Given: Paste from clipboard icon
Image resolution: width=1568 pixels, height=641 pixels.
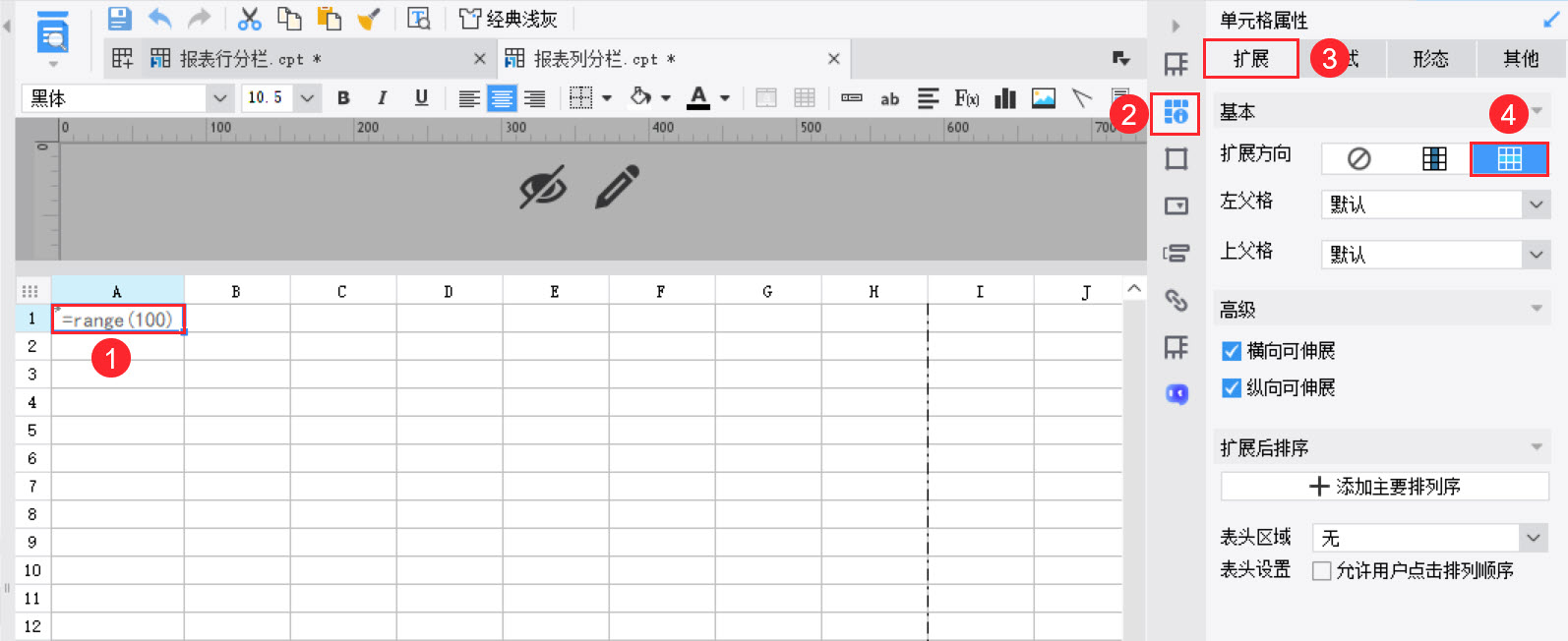Looking at the screenshot, I should point(329,18).
